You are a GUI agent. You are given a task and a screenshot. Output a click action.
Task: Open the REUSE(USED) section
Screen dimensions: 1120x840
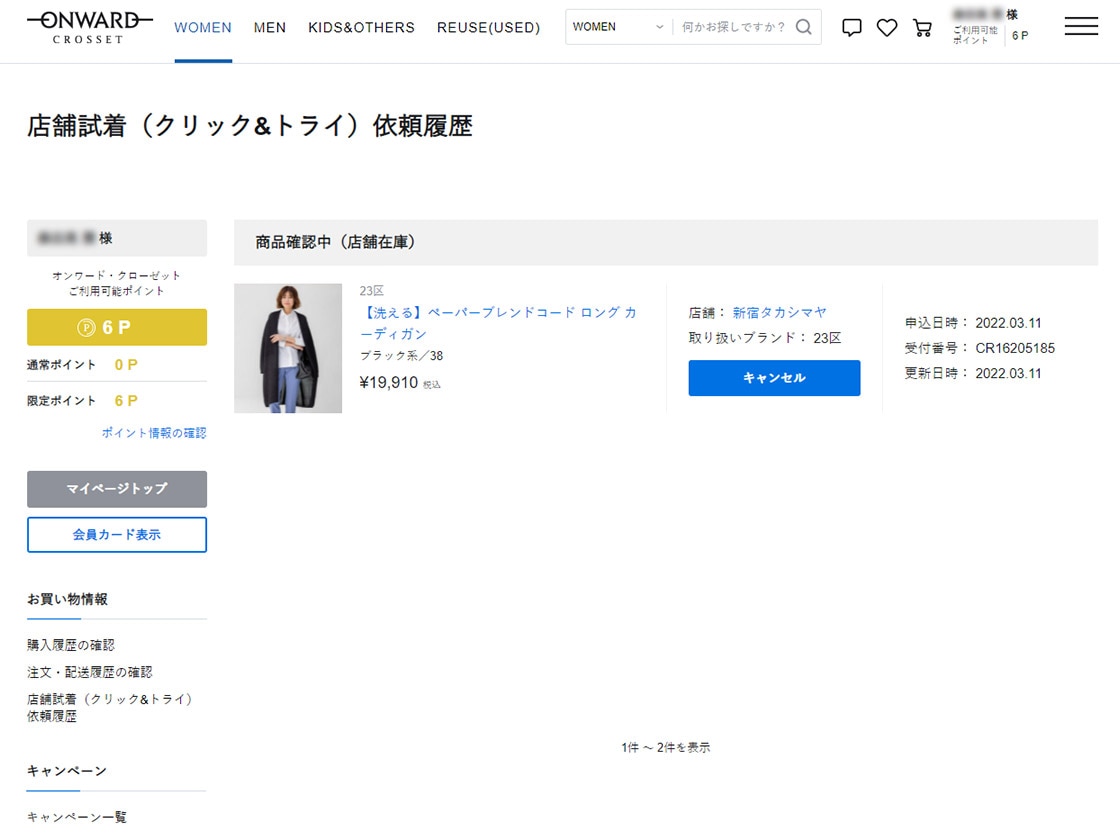tap(488, 27)
